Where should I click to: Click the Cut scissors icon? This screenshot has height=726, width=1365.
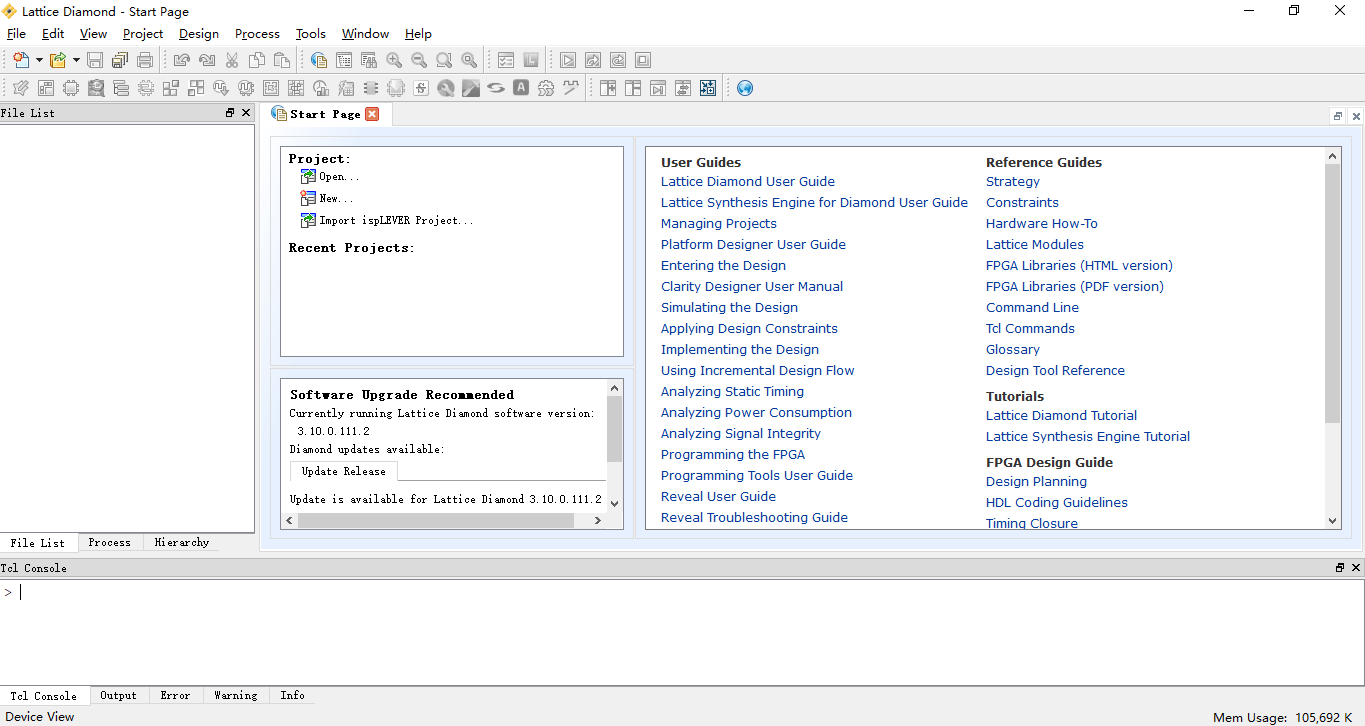(232, 60)
